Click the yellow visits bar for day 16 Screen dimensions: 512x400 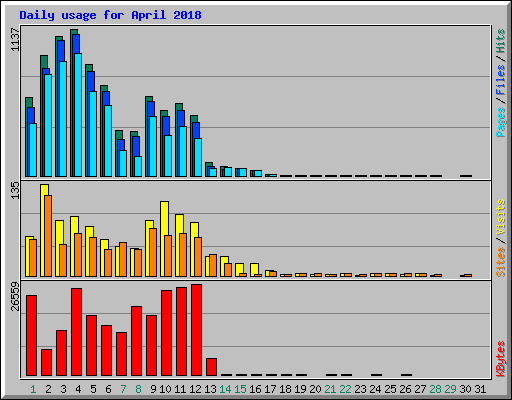(x=254, y=269)
